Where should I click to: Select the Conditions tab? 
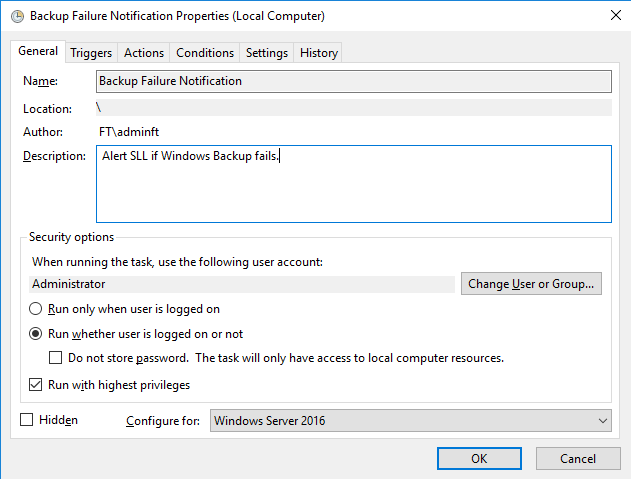(x=205, y=53)
